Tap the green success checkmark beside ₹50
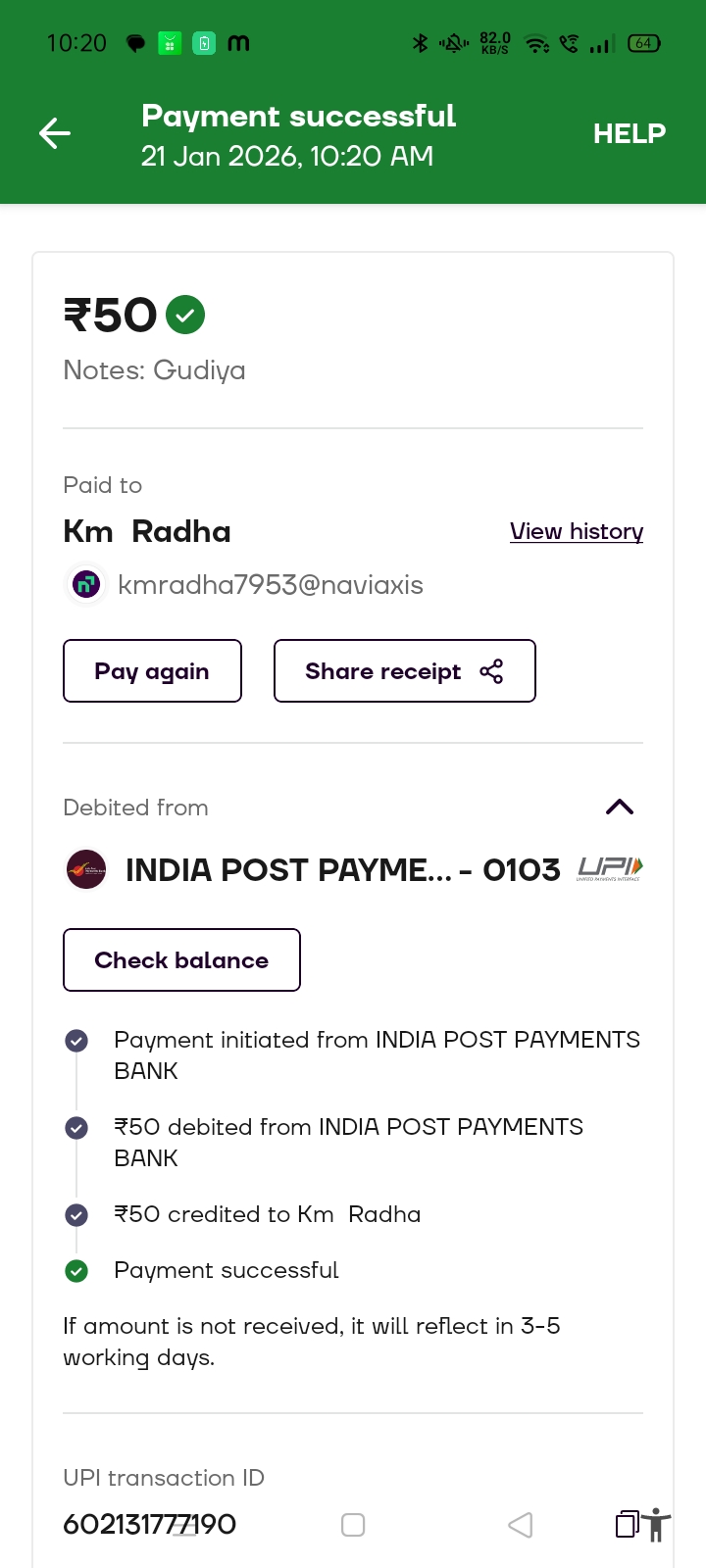Image resolution: width=706 pixels, height=1568 pixels. point(185,315)
